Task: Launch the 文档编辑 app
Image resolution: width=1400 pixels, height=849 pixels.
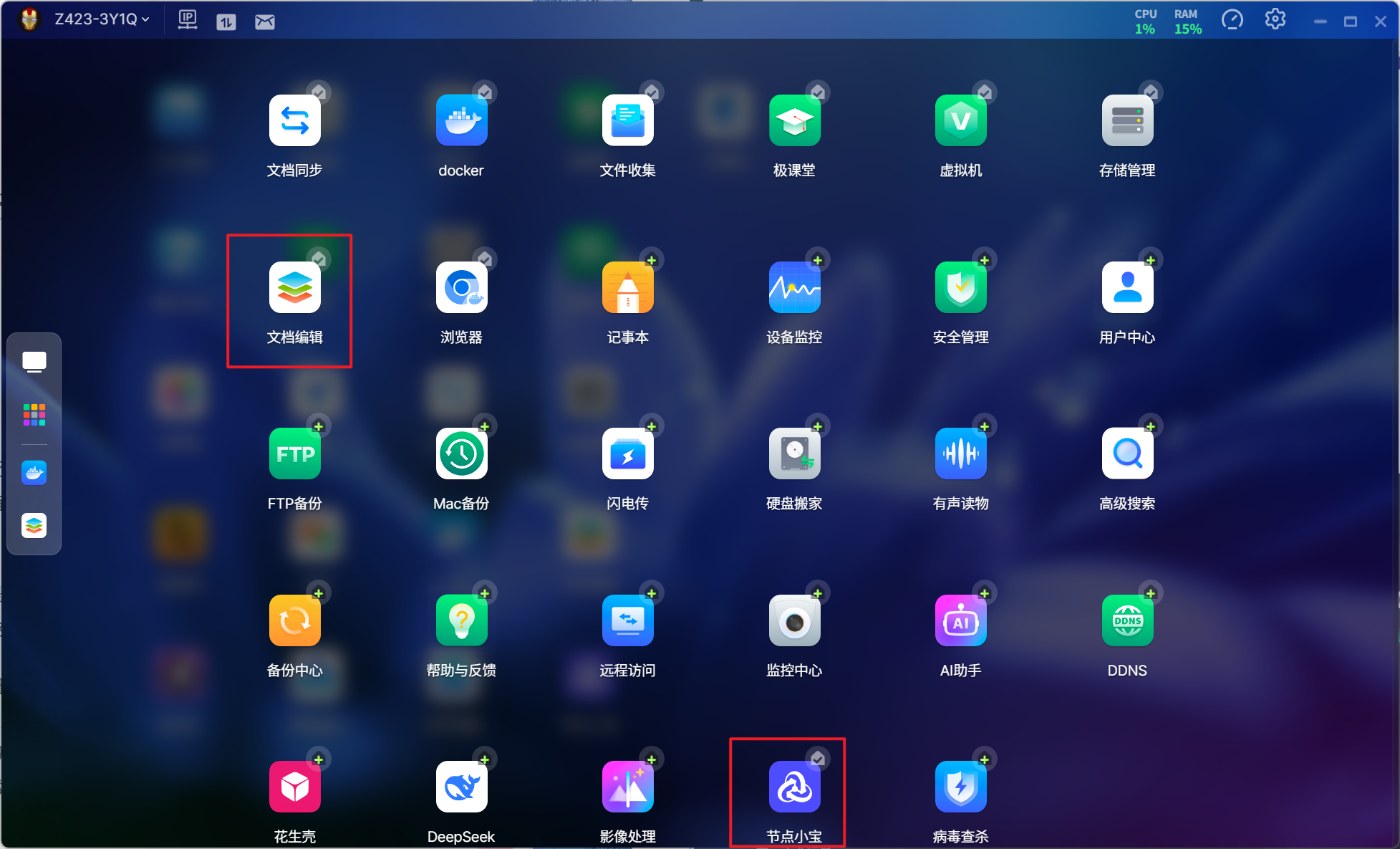Action: tap(294, 287)
